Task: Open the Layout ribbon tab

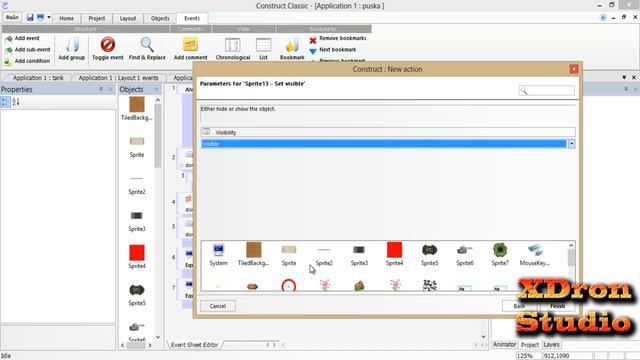Action: (x=128, y=18)
